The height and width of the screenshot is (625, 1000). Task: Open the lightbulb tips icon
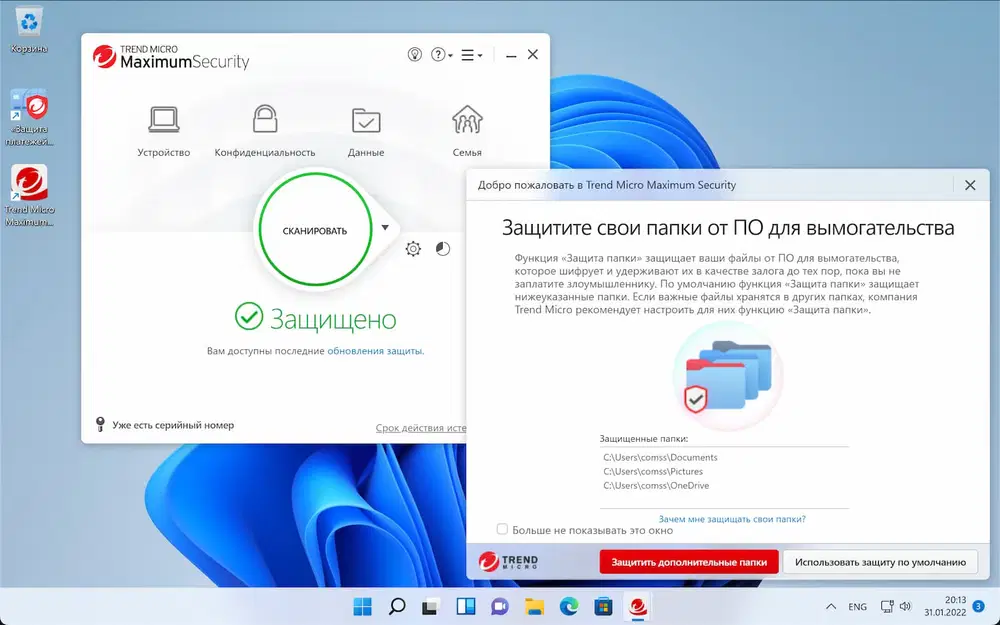[x=414, y=55]
